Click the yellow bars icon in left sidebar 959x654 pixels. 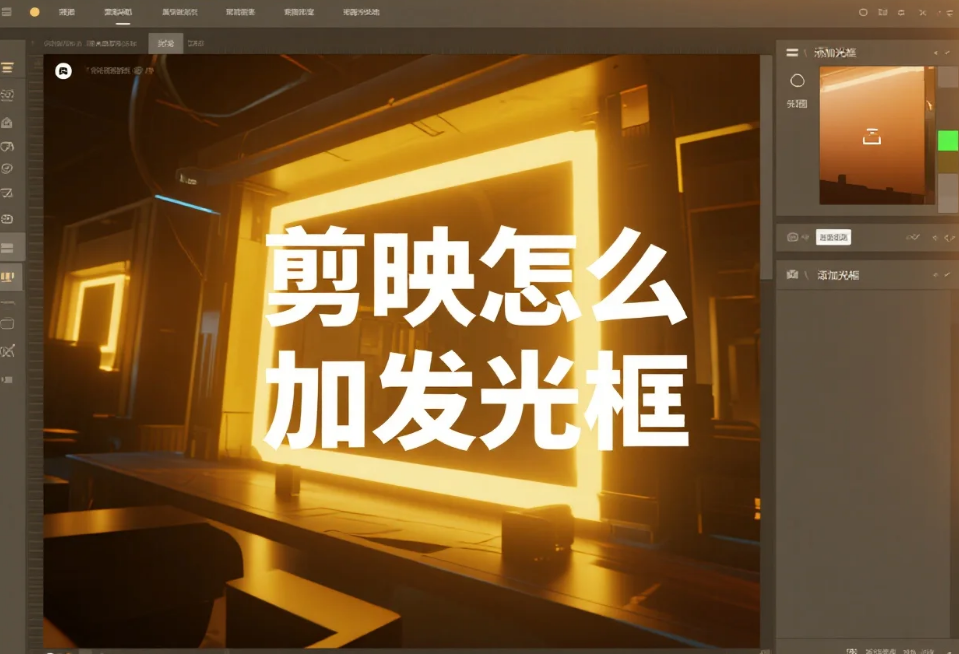coord(7,277)
